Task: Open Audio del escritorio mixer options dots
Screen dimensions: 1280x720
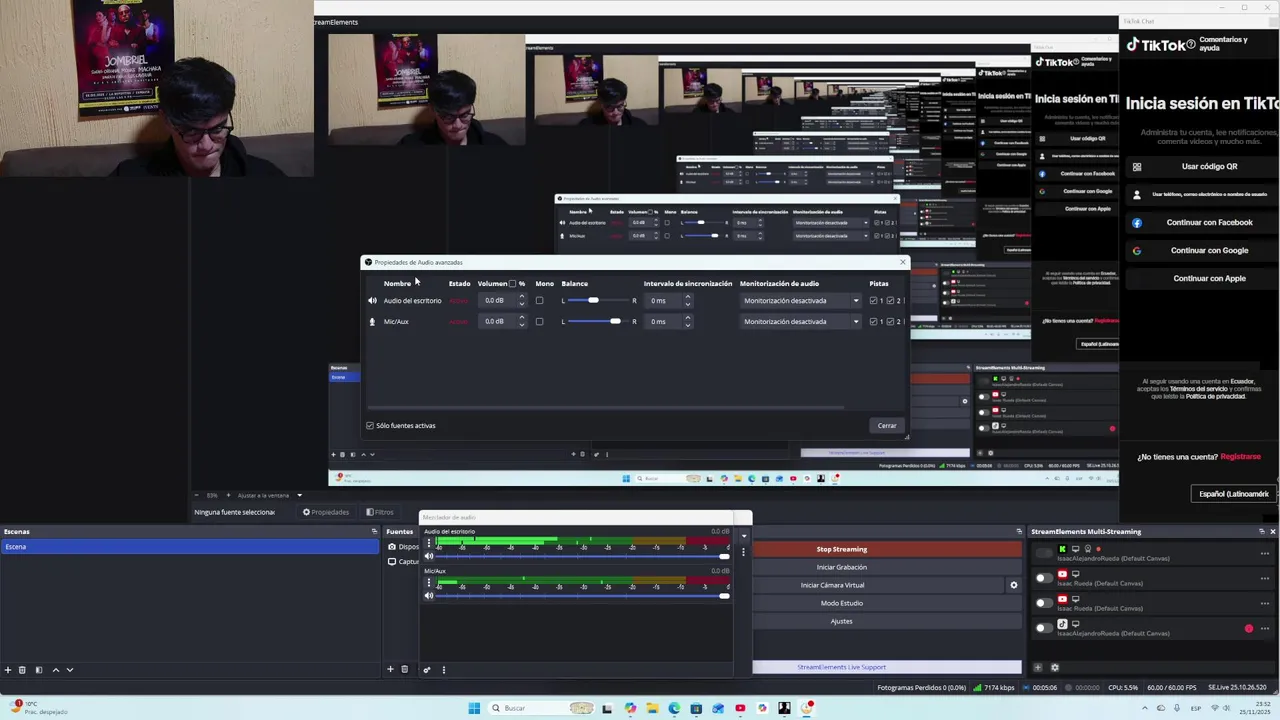Action: [429, 543]
